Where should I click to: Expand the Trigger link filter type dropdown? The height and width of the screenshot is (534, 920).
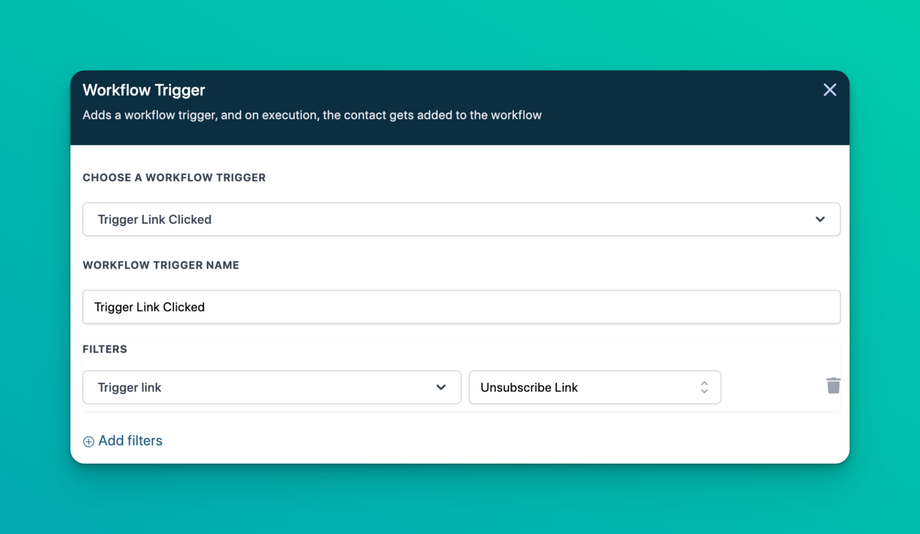point(270,387)
